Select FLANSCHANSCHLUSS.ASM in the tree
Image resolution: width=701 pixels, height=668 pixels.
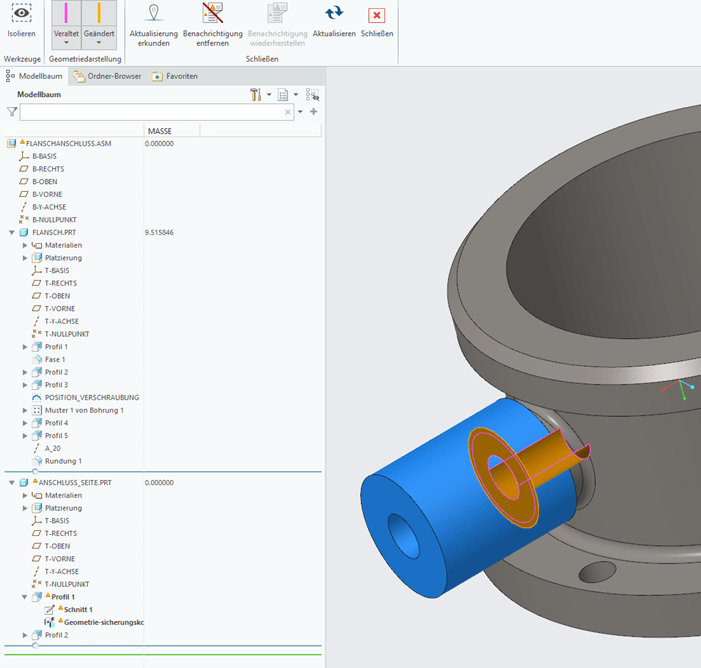(68, 144)
